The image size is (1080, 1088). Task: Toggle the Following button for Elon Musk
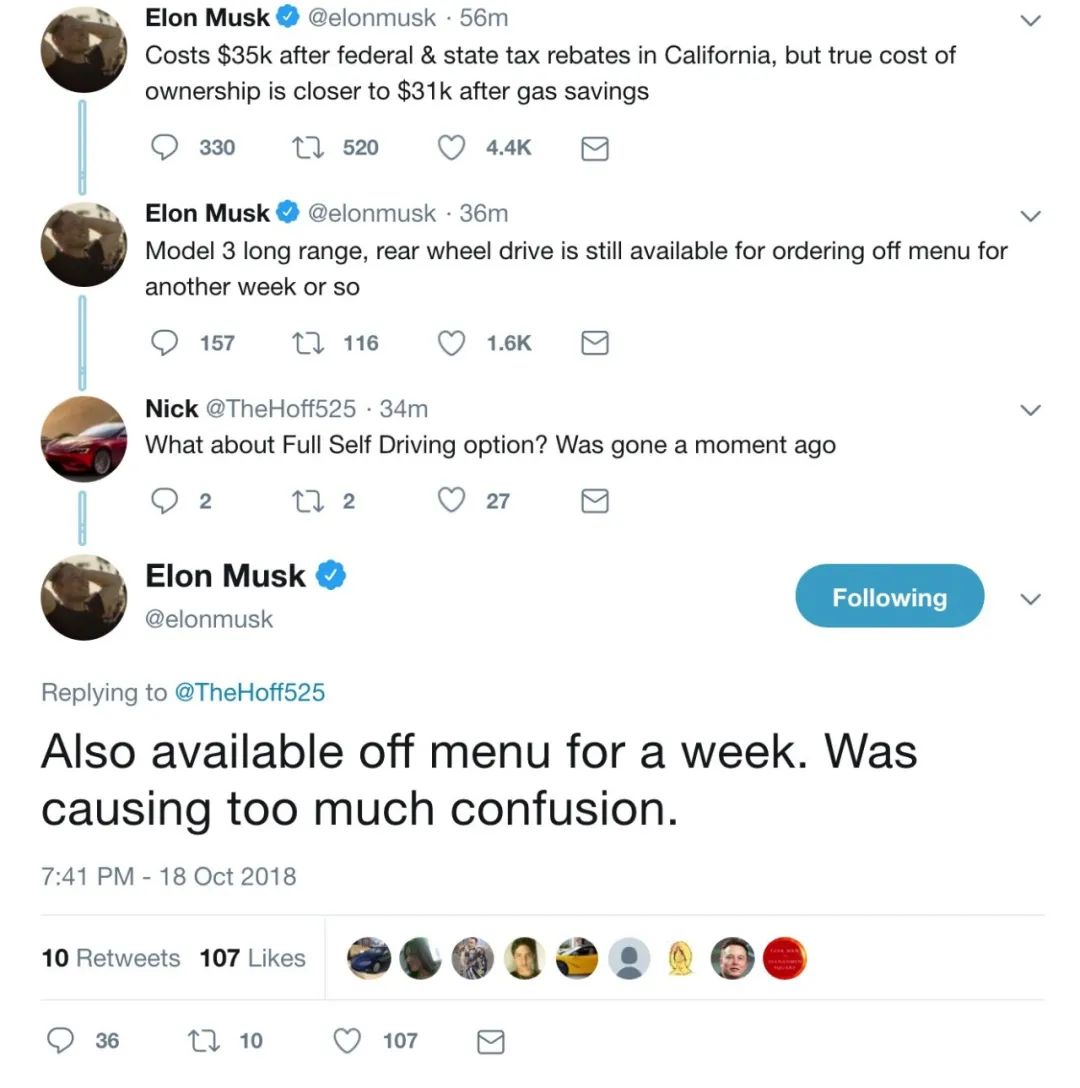(889, 597)
